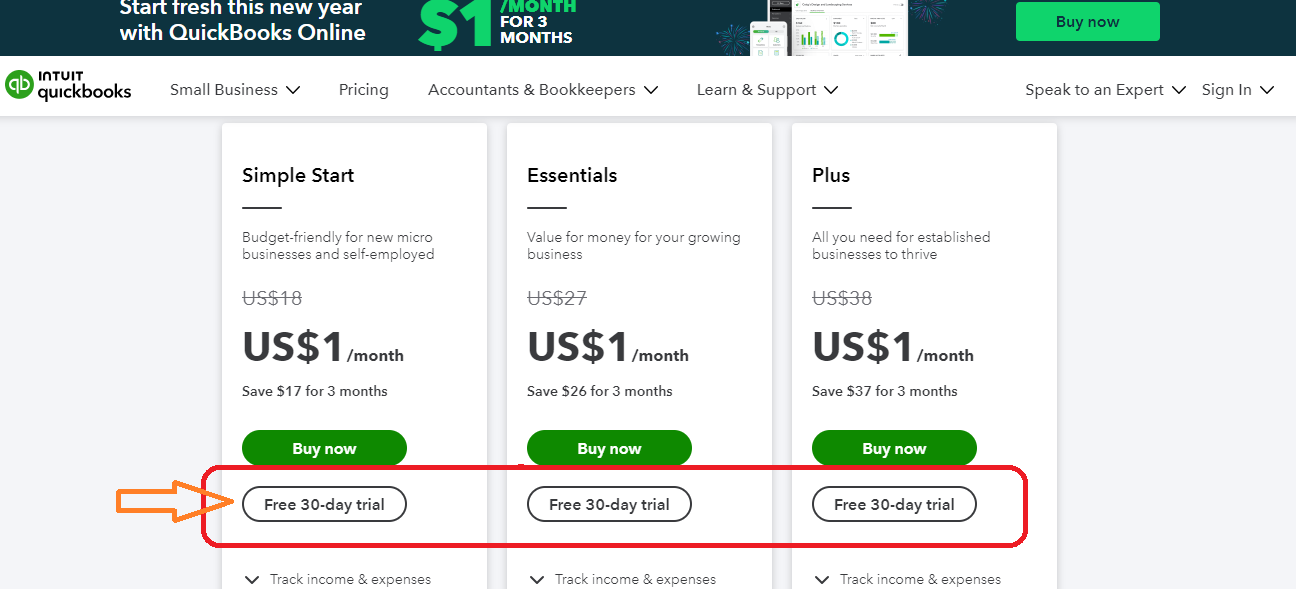Click Buy now for the Essentials plan

click(609, 448)
